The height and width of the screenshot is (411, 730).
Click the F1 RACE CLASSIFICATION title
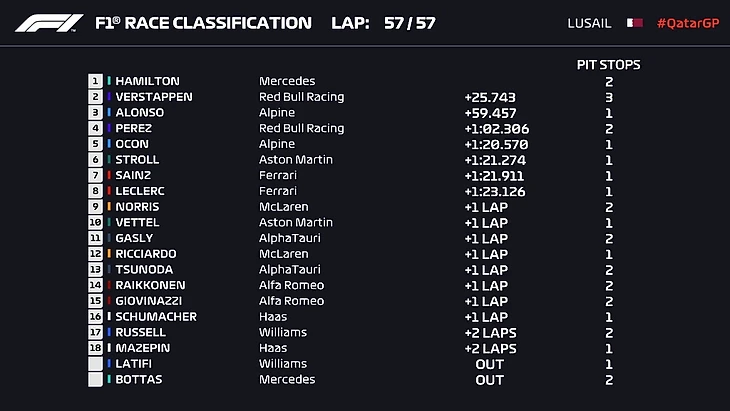(x=203, y=23)
